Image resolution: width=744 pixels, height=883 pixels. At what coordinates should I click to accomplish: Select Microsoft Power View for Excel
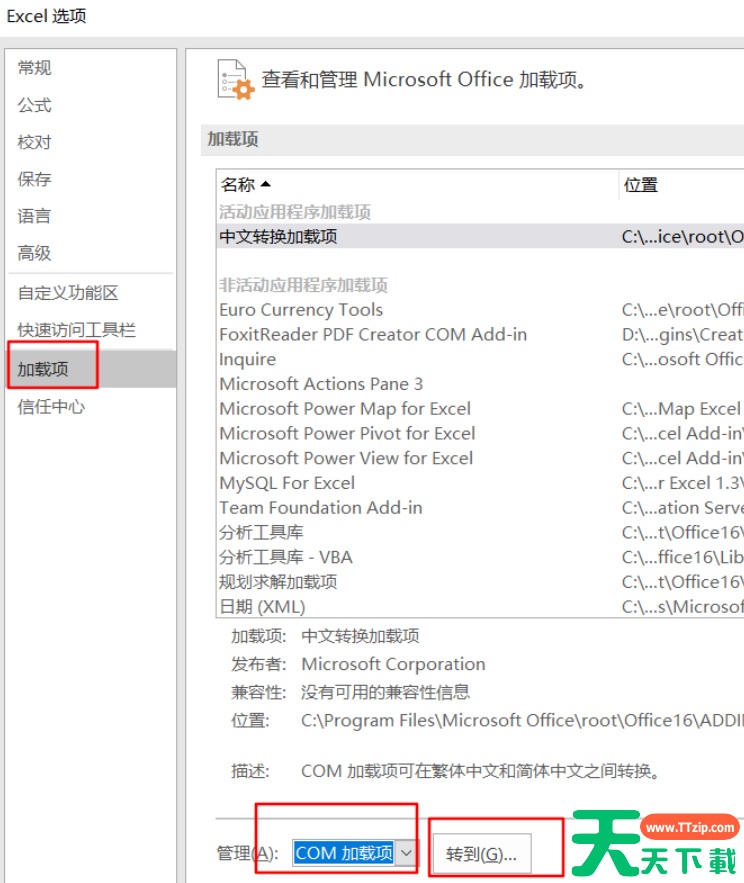(480, 458)
